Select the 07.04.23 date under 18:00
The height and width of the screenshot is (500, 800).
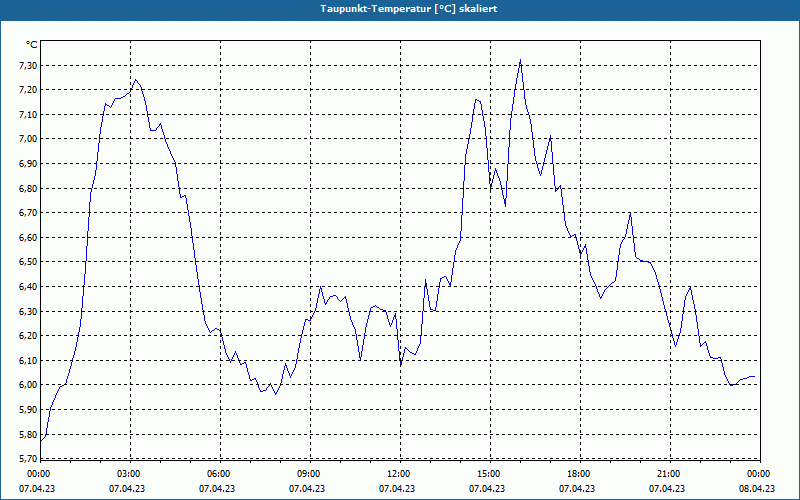point(577,489)
